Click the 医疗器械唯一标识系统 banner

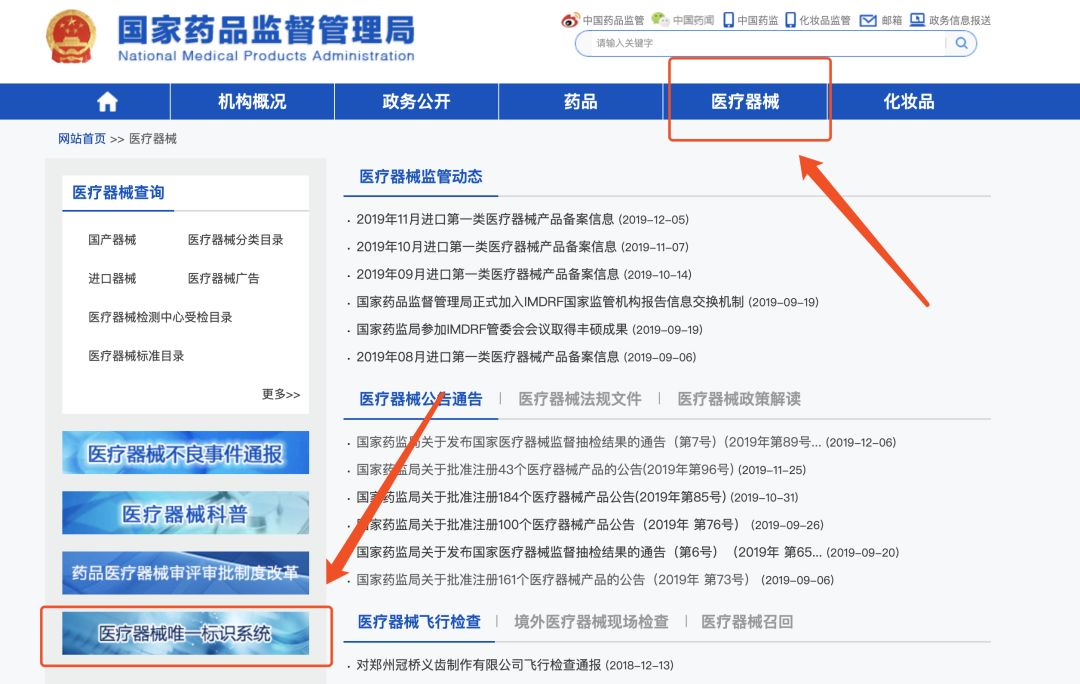(x=185, y=634)
